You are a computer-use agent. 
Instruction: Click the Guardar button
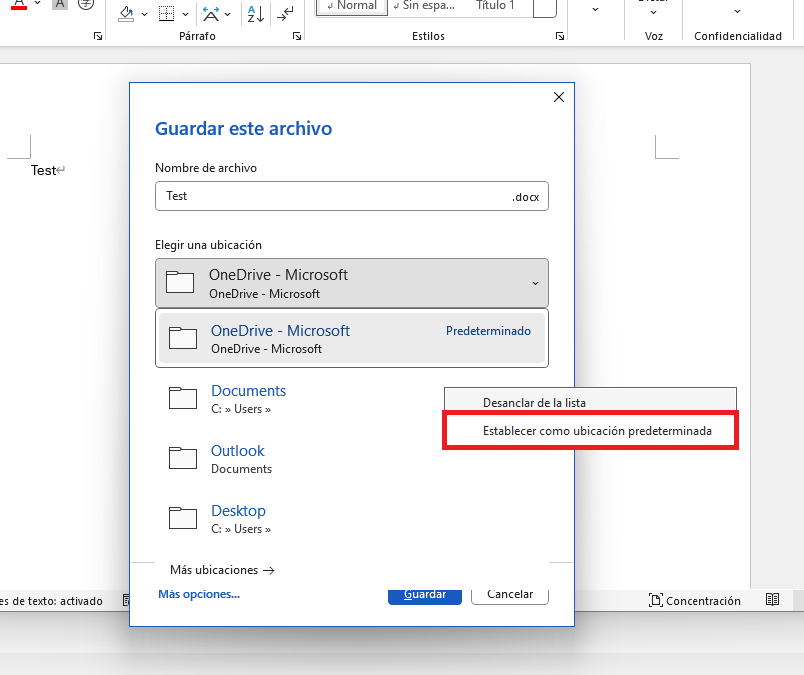(x=425, y=595)
